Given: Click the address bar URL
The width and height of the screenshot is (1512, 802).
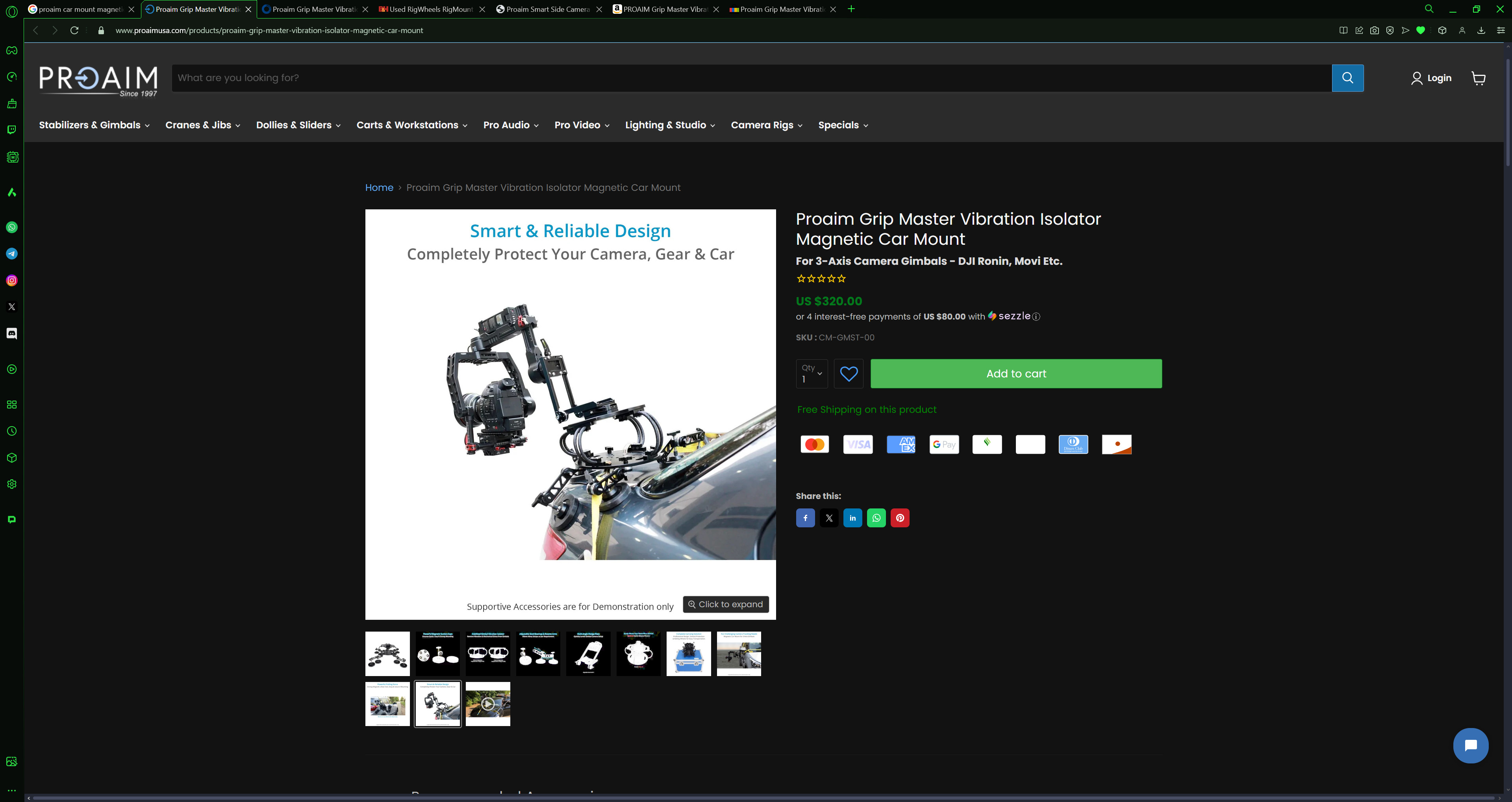Looking at the screenshot, I should pyautogui.click(x=269, y=31).
